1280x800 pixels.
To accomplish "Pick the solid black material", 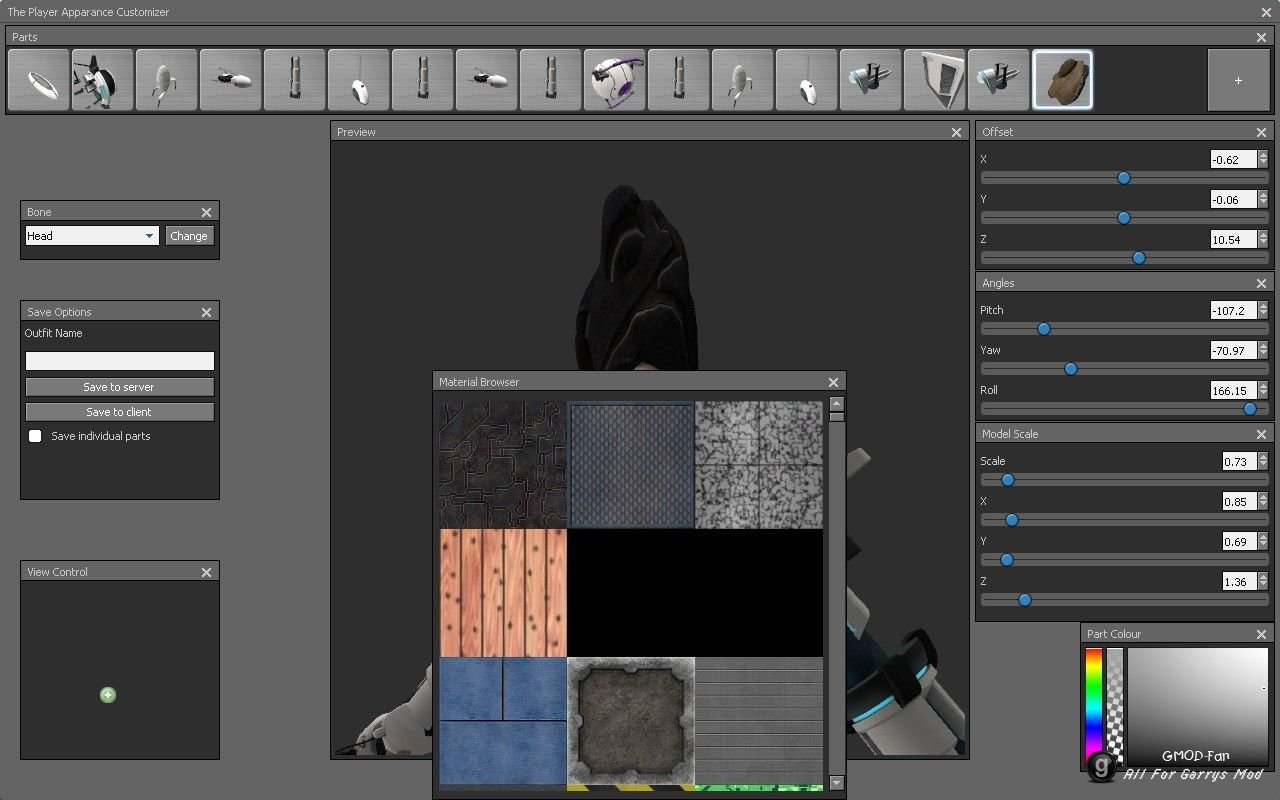I will 695,593.
